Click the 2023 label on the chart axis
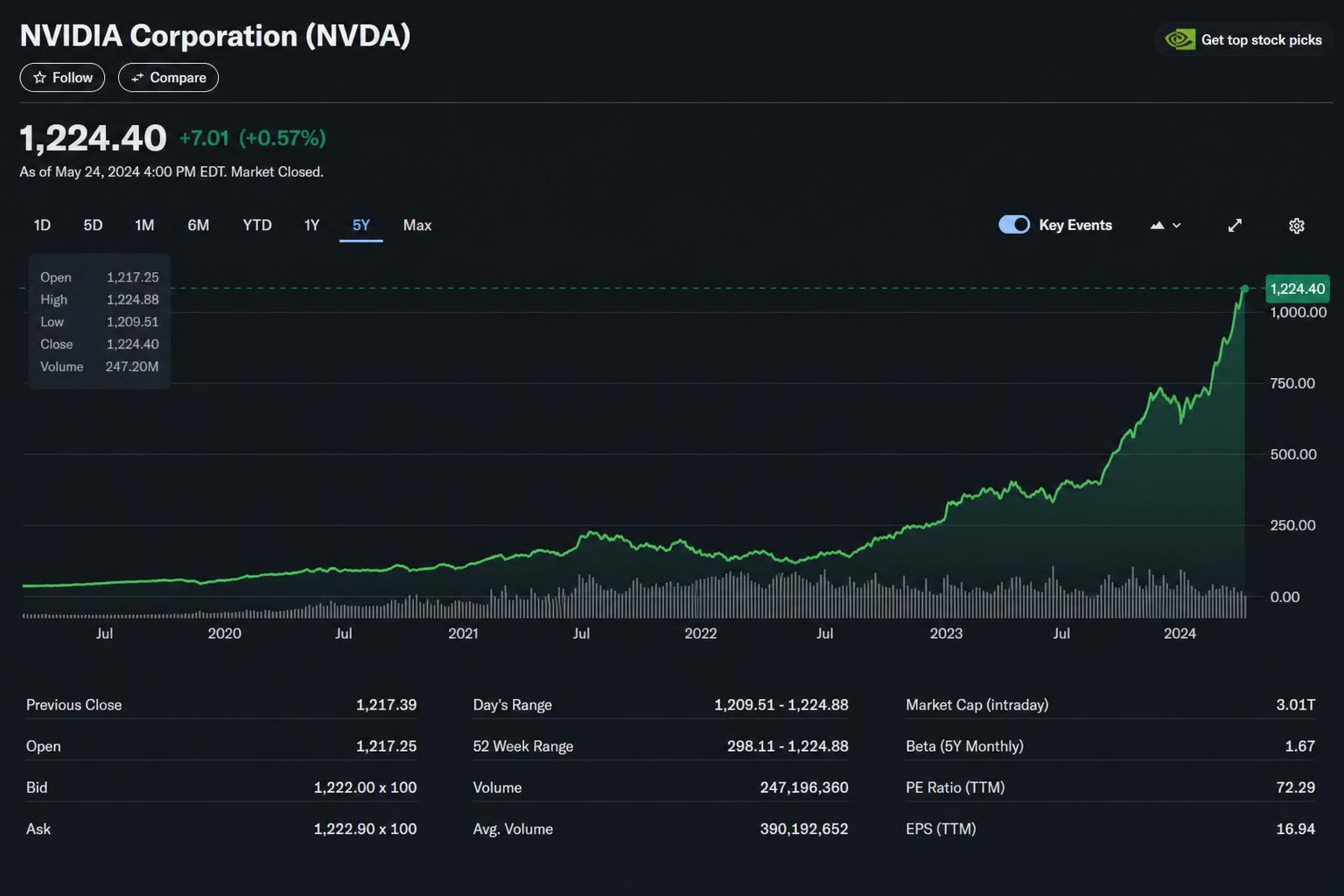The width and height of the screenshot is (1344, 896). tap(946, 633)
